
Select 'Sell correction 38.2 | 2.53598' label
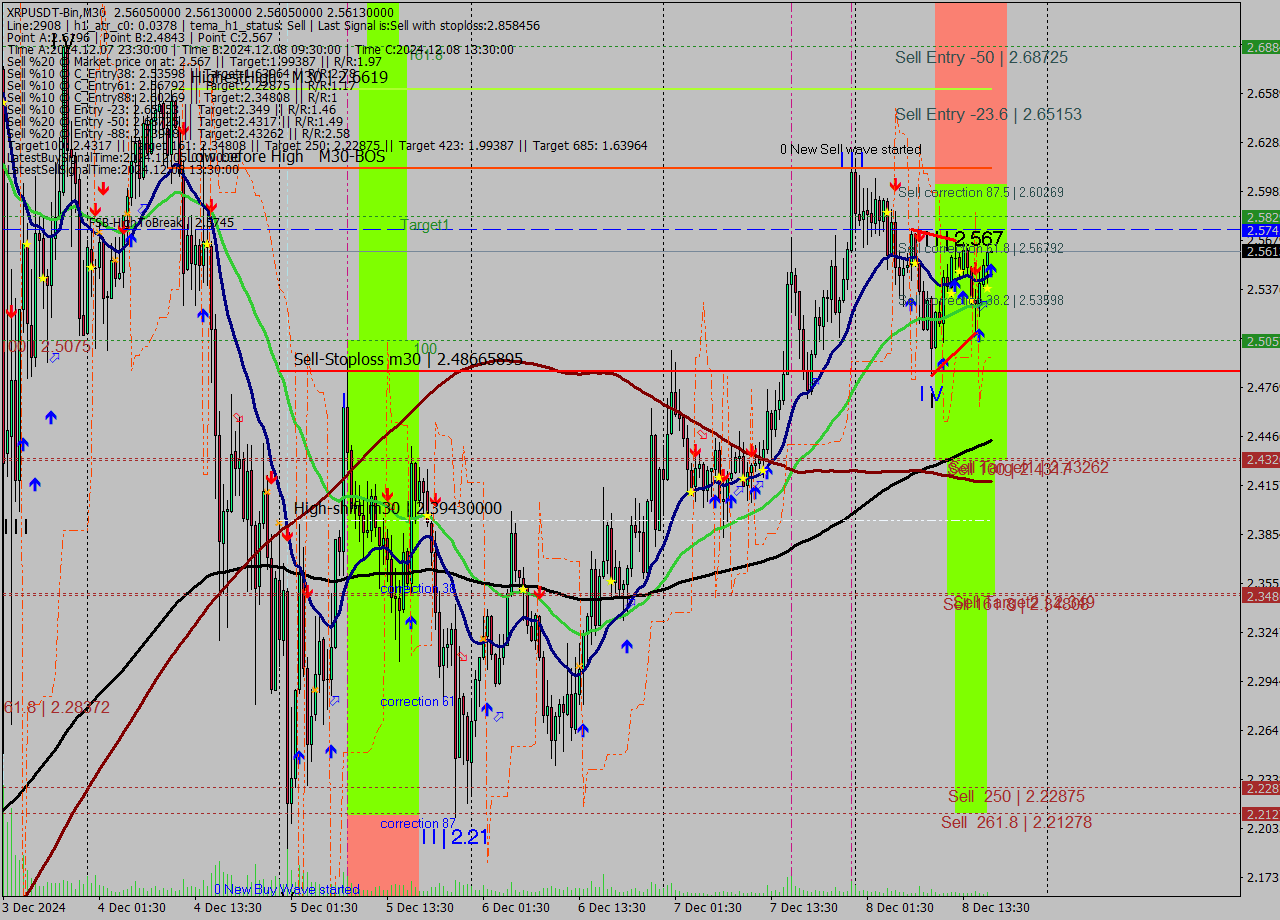[981, 300]
